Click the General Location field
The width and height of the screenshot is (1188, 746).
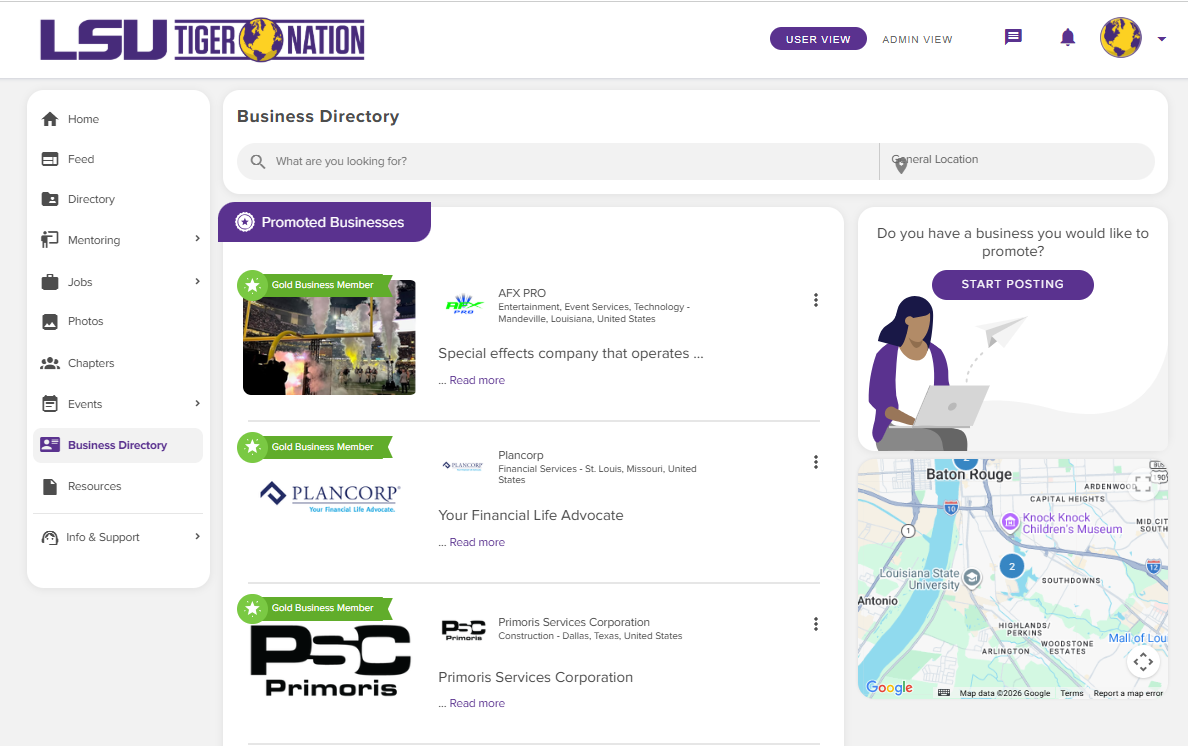(x=1017, y=161)
